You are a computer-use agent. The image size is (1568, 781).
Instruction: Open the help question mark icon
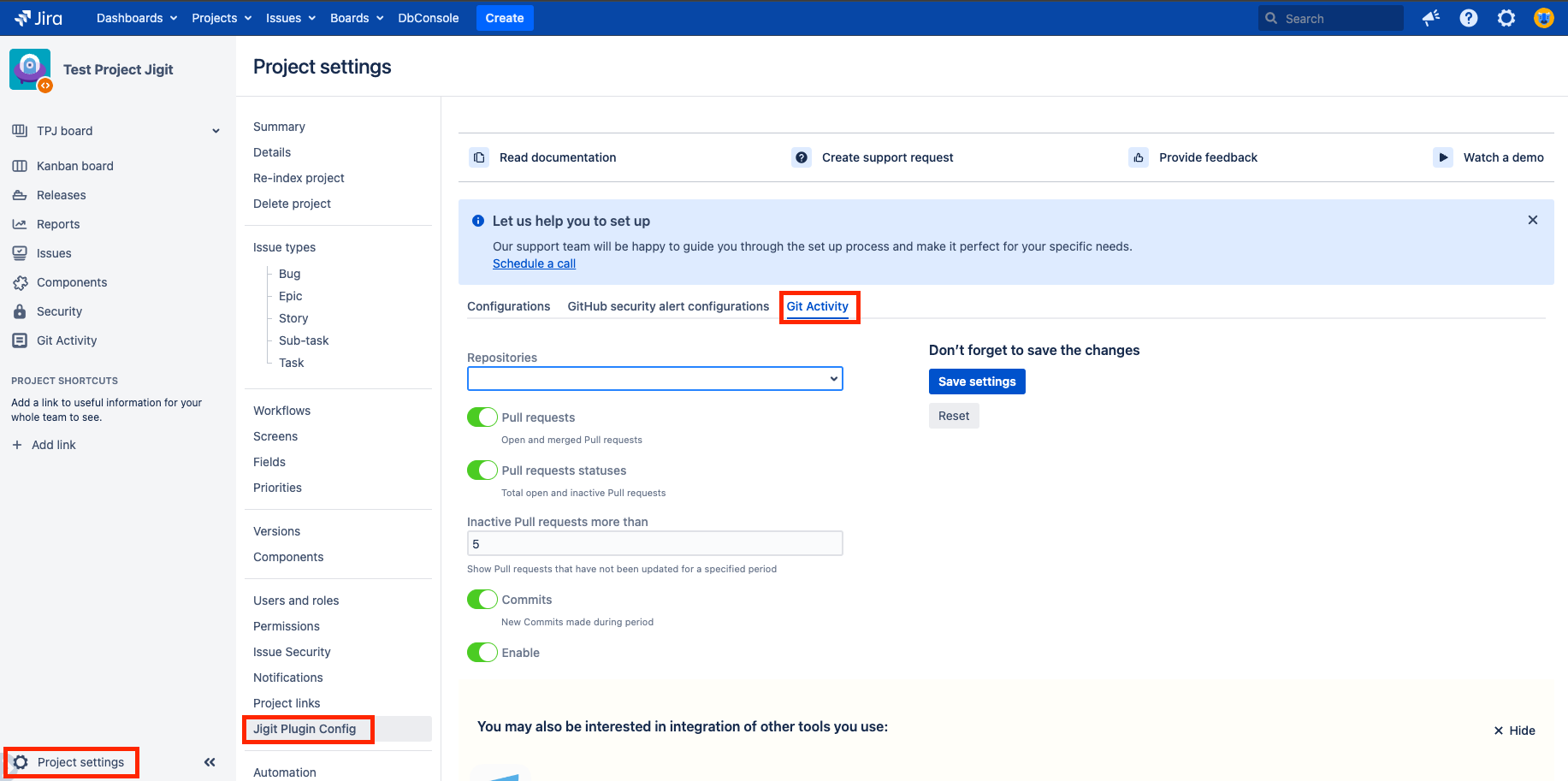(1469, 18)
